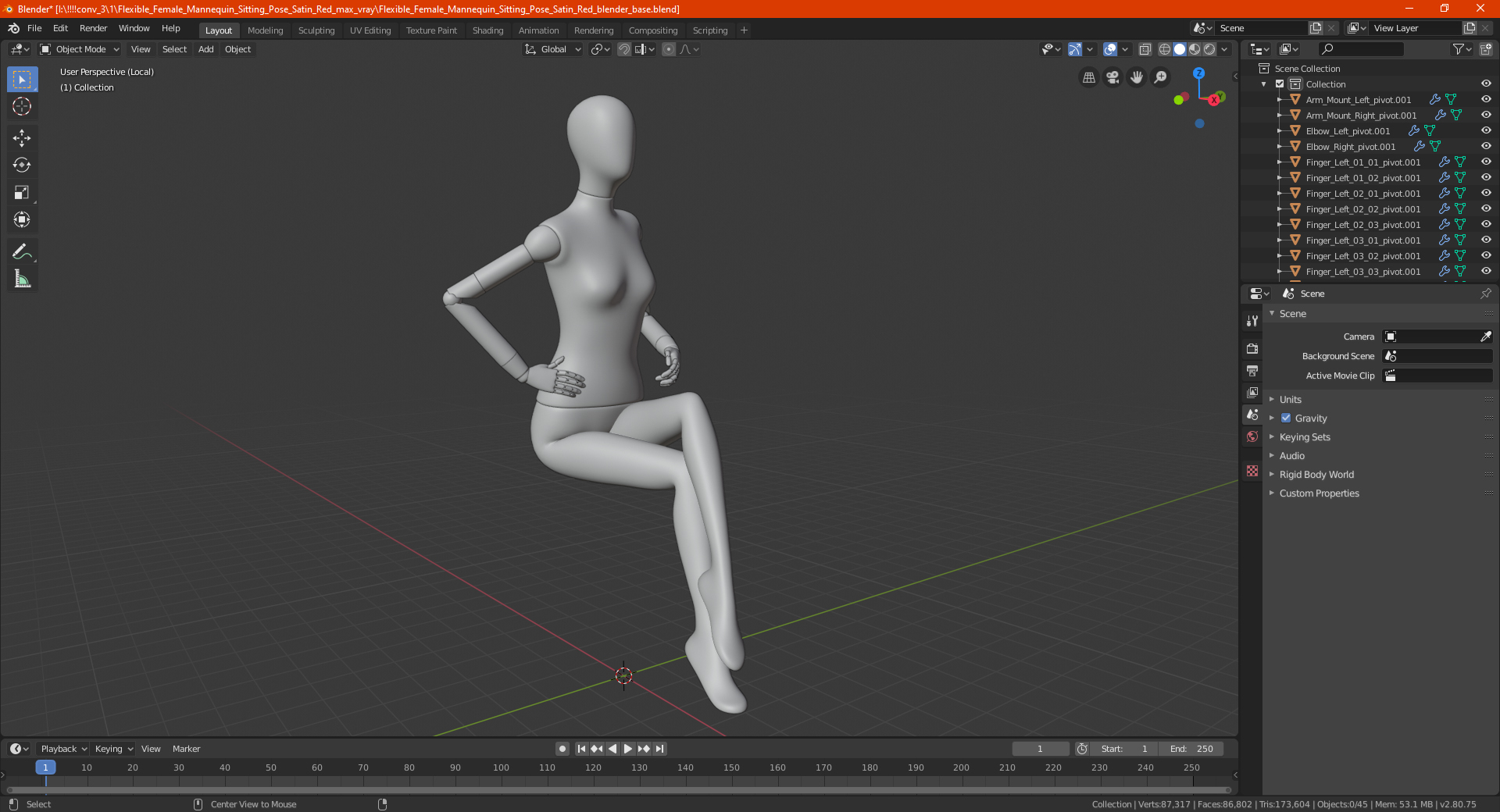Screen dimensions: 1500x812
Task: Select the Measure tool
Action: pyautogui.click(x=22, y=279)
